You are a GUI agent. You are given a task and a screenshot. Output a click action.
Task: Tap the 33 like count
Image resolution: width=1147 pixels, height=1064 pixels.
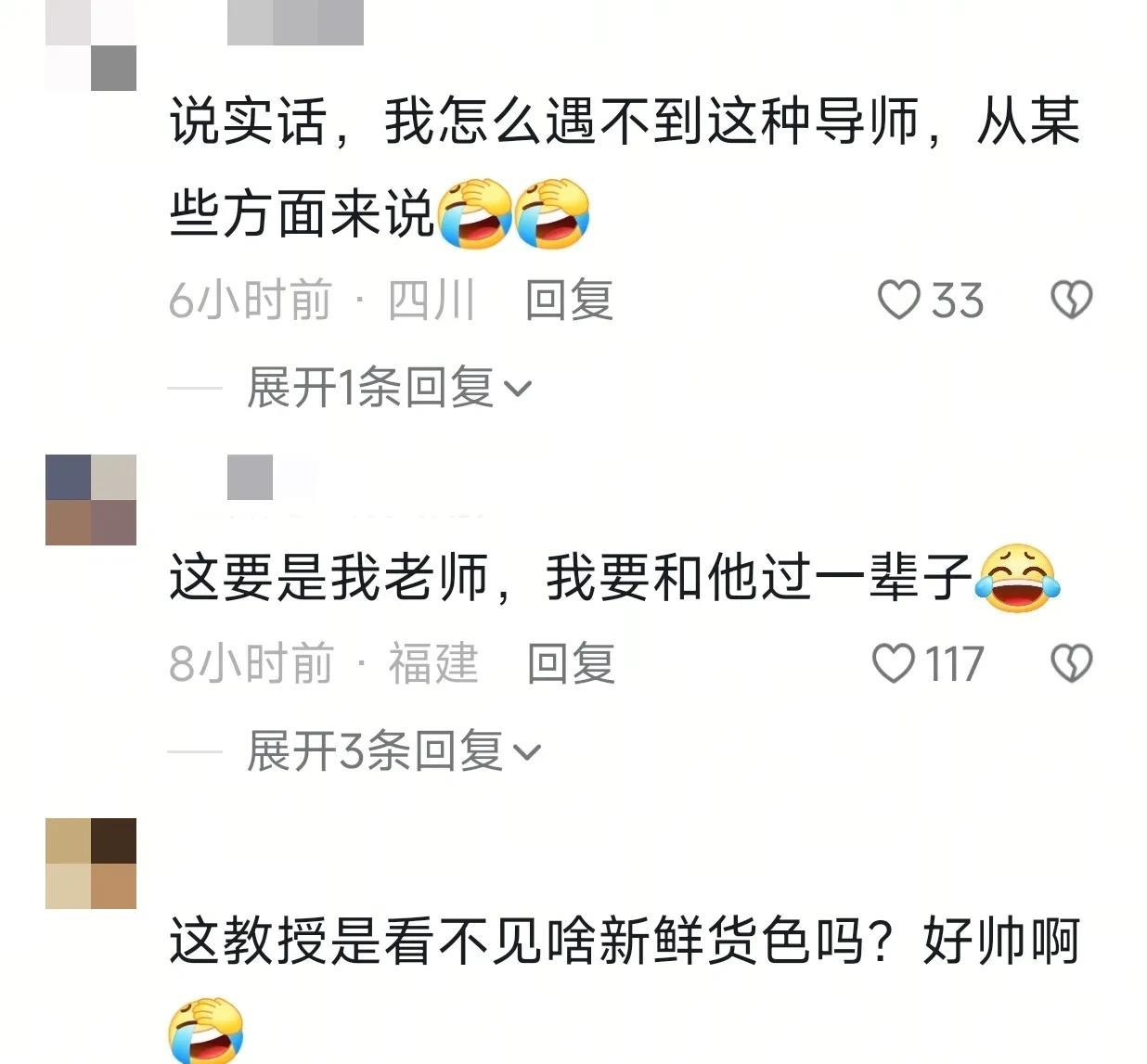click(x=958, y=301)
